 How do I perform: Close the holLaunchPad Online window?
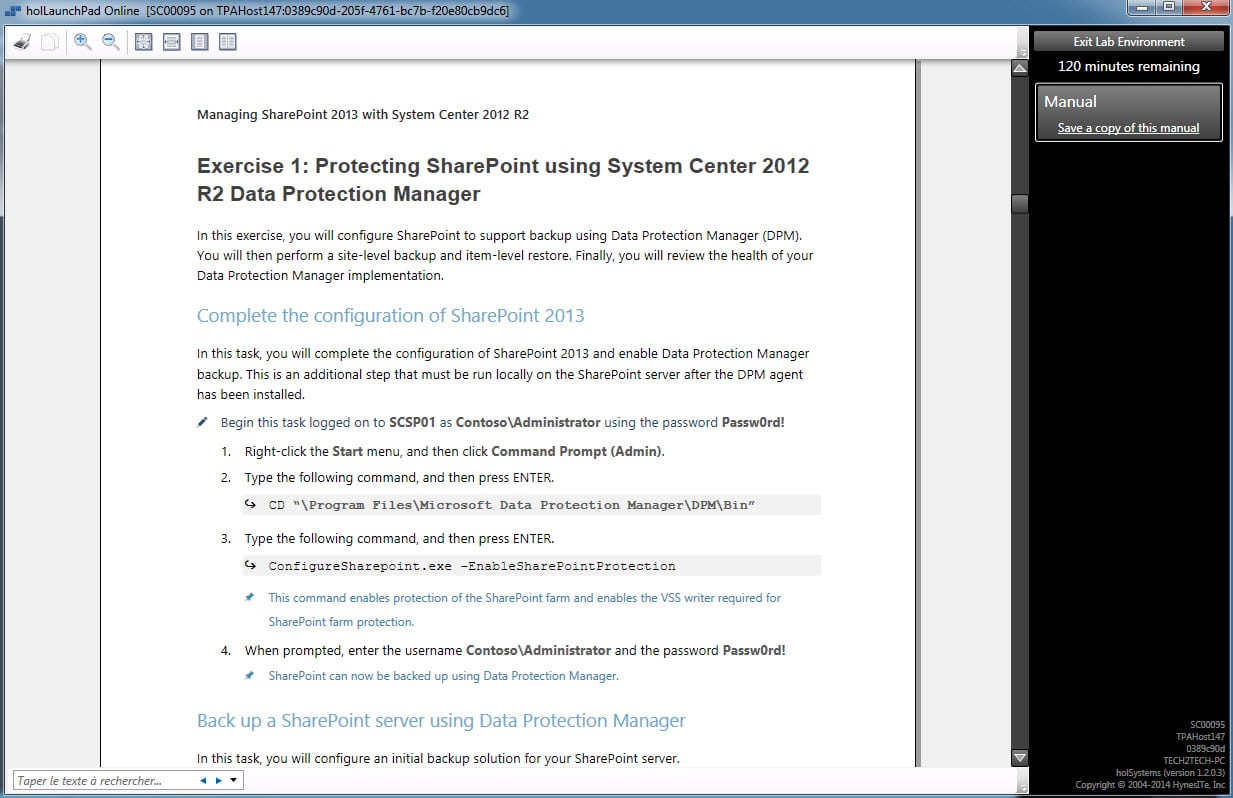pyautogui.click(x=1204, y=8)
